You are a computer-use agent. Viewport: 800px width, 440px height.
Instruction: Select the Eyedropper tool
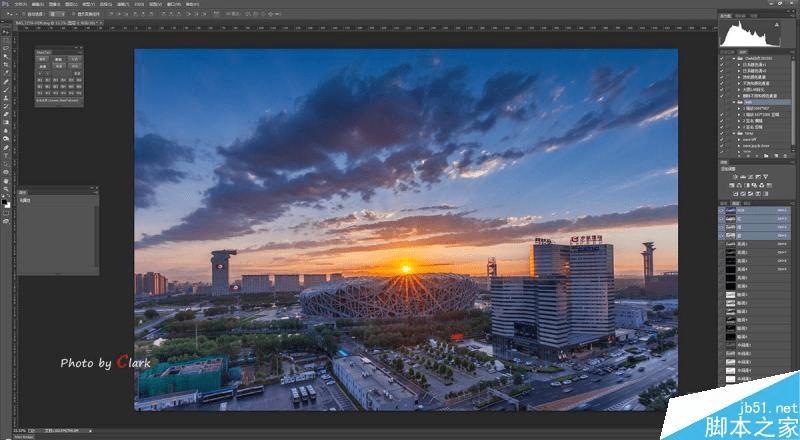(7, 72)
